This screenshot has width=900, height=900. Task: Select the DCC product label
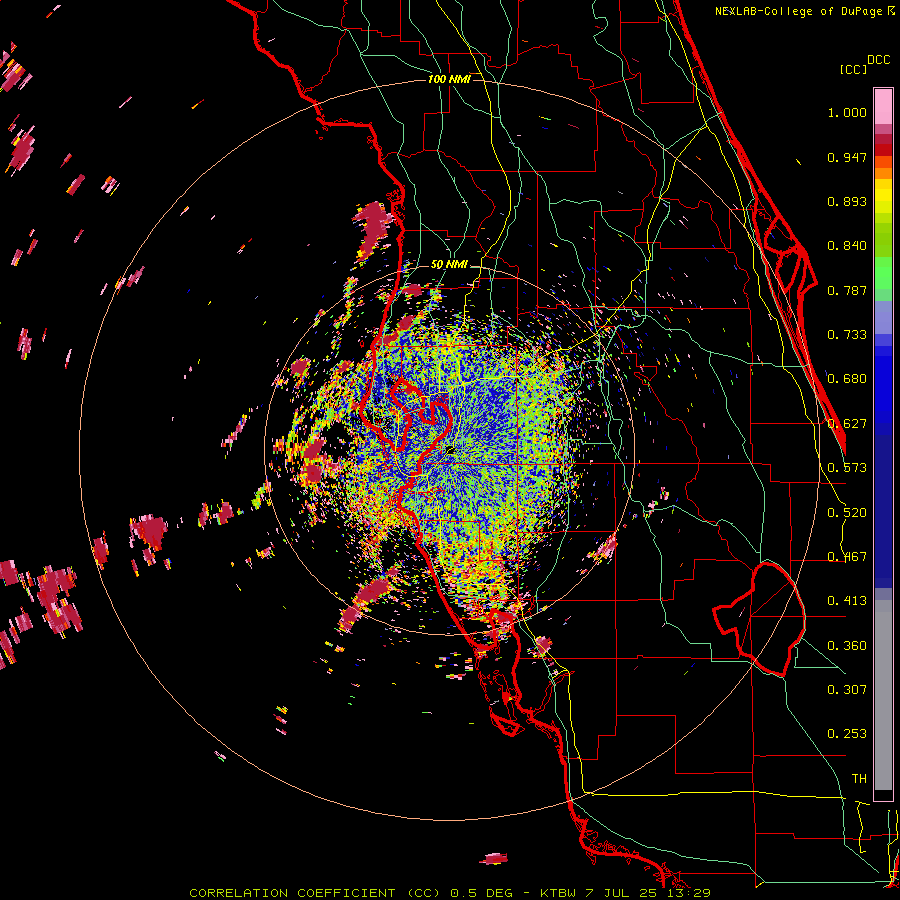[x=878, y=60]
